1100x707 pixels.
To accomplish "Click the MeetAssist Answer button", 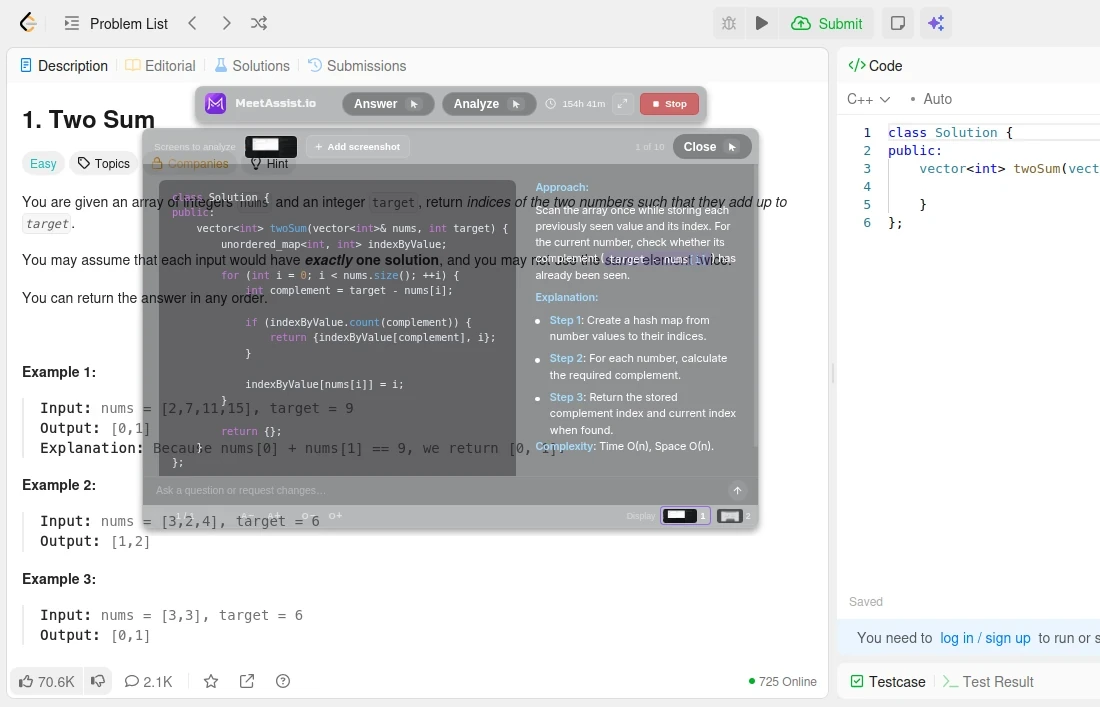I will click(387, 104).
